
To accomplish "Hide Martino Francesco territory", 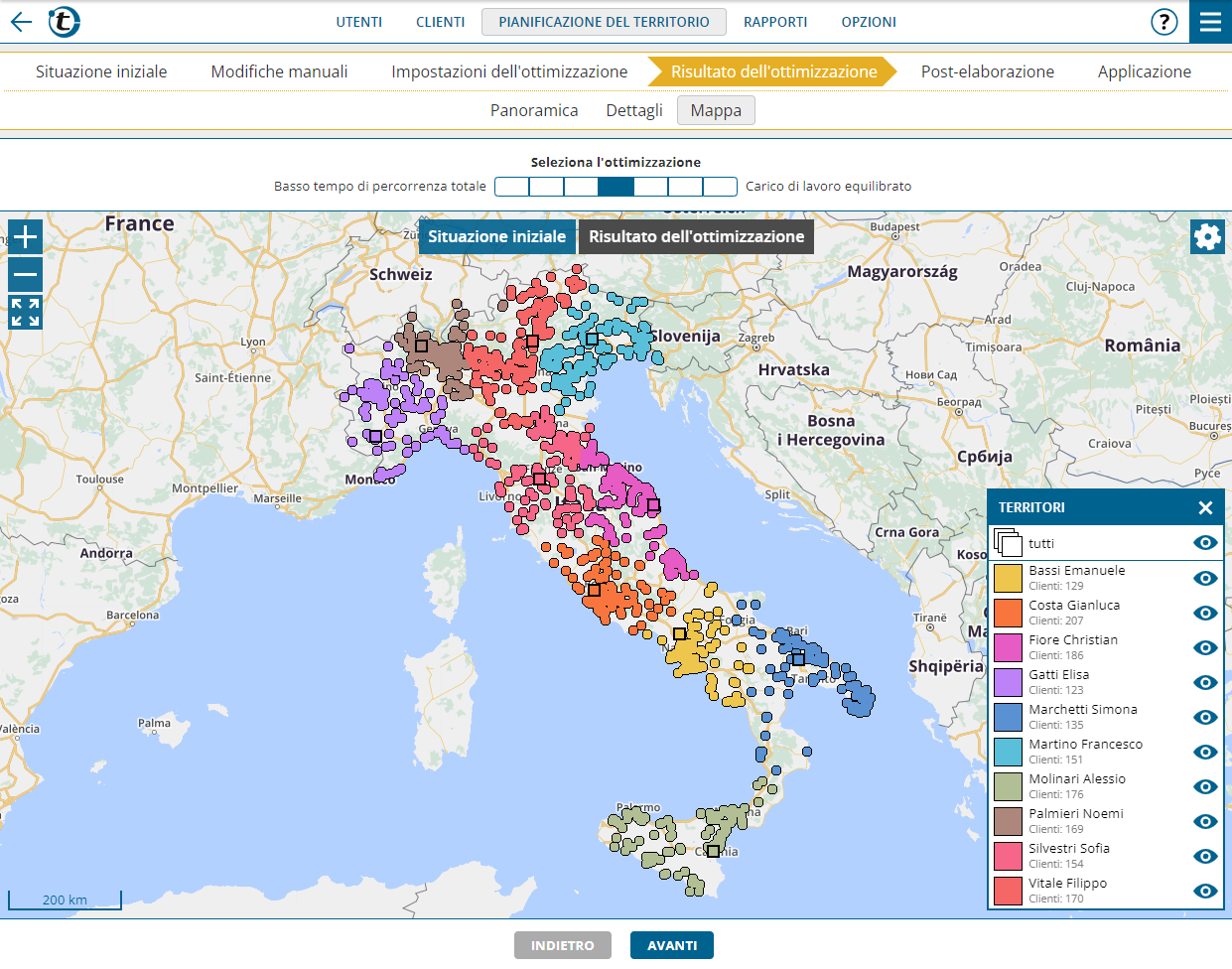I will point(1205,752).
